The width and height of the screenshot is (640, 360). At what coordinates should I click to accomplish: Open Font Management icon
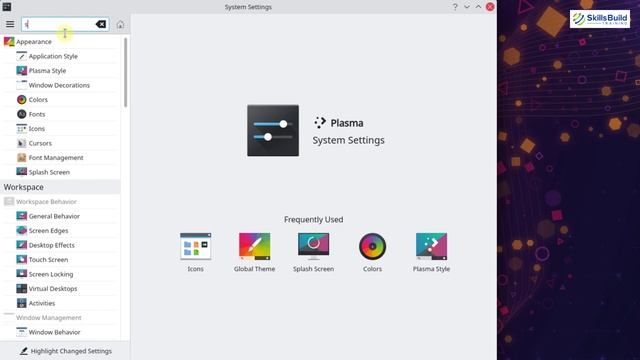pyautogui.click(x=22, y=158)
